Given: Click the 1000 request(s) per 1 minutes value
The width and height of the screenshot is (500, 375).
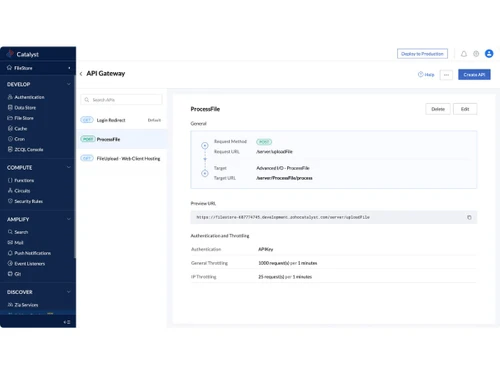Looking at the screenshot, I should pyautogui.click(x=288, y=263).
